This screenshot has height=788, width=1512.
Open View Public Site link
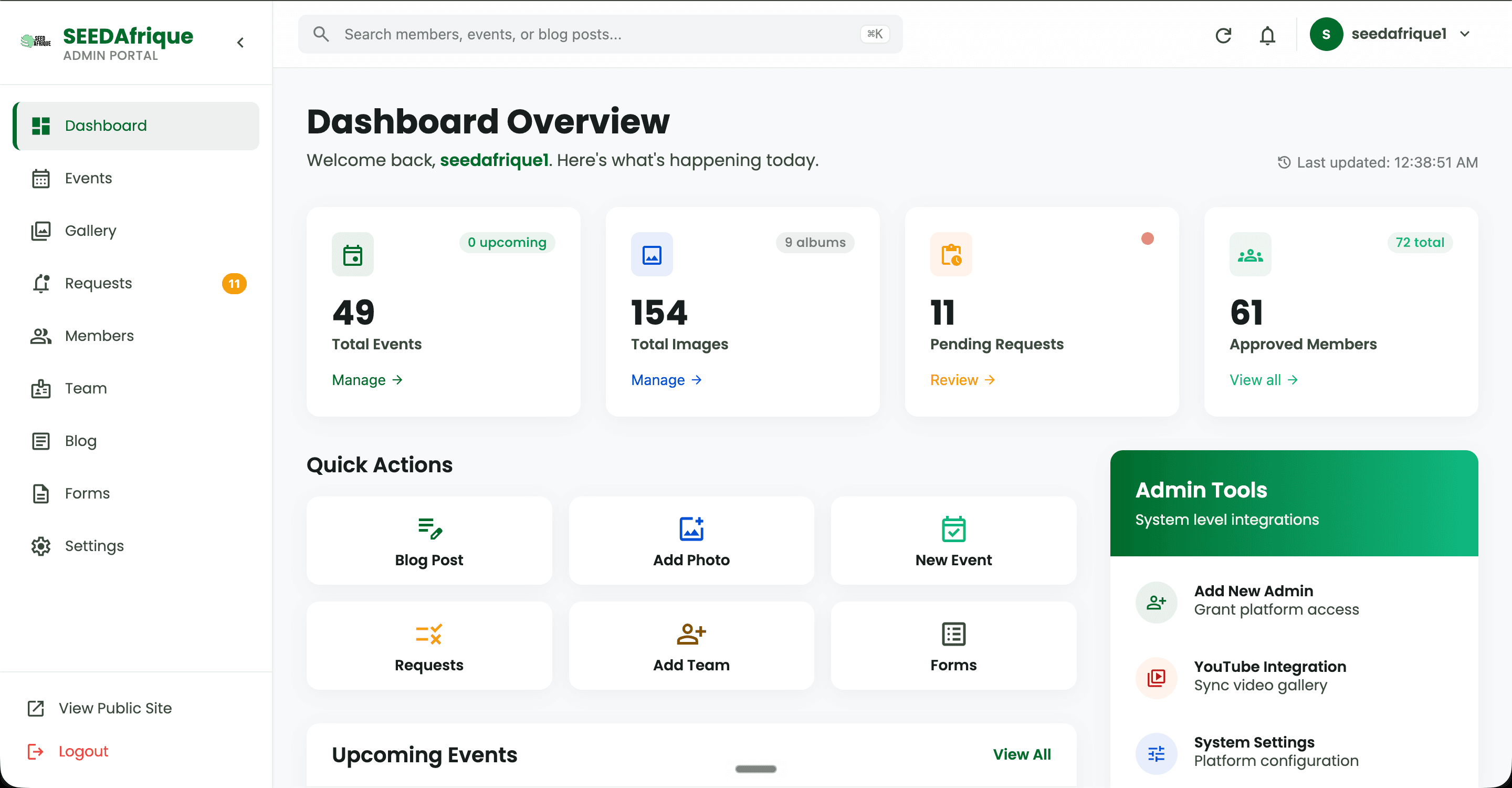click(100, 708)
